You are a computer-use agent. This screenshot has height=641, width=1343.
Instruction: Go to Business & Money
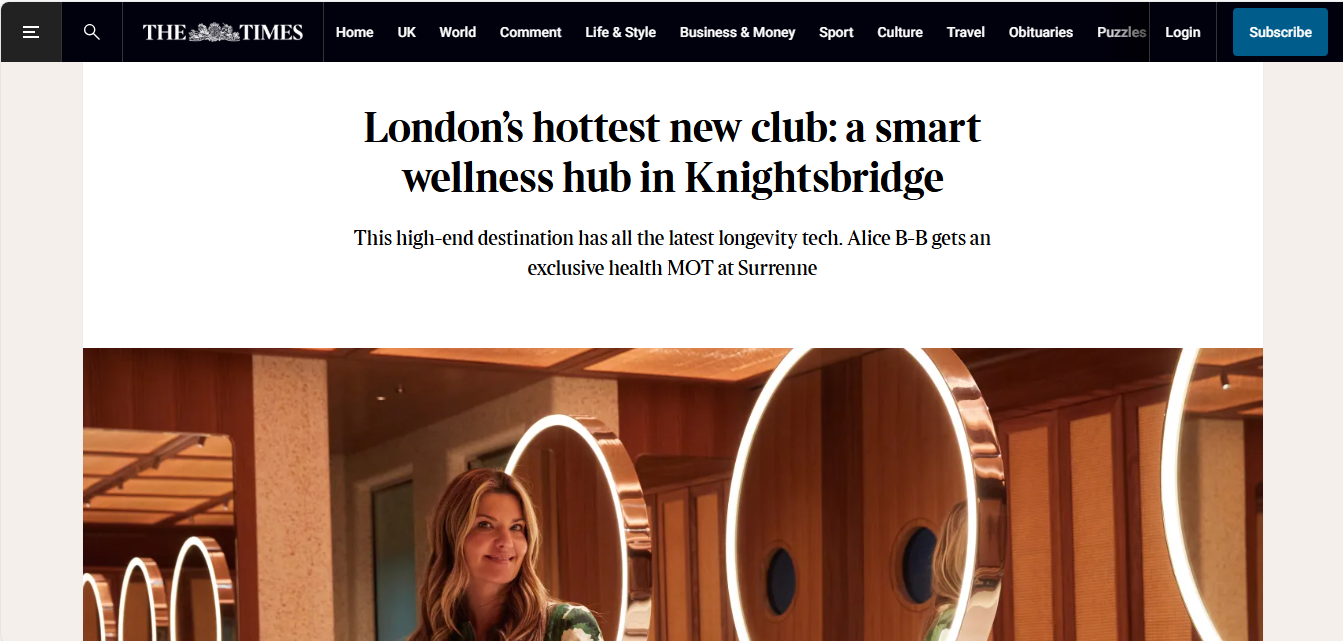pyautogui.click(x=737, y=32)
